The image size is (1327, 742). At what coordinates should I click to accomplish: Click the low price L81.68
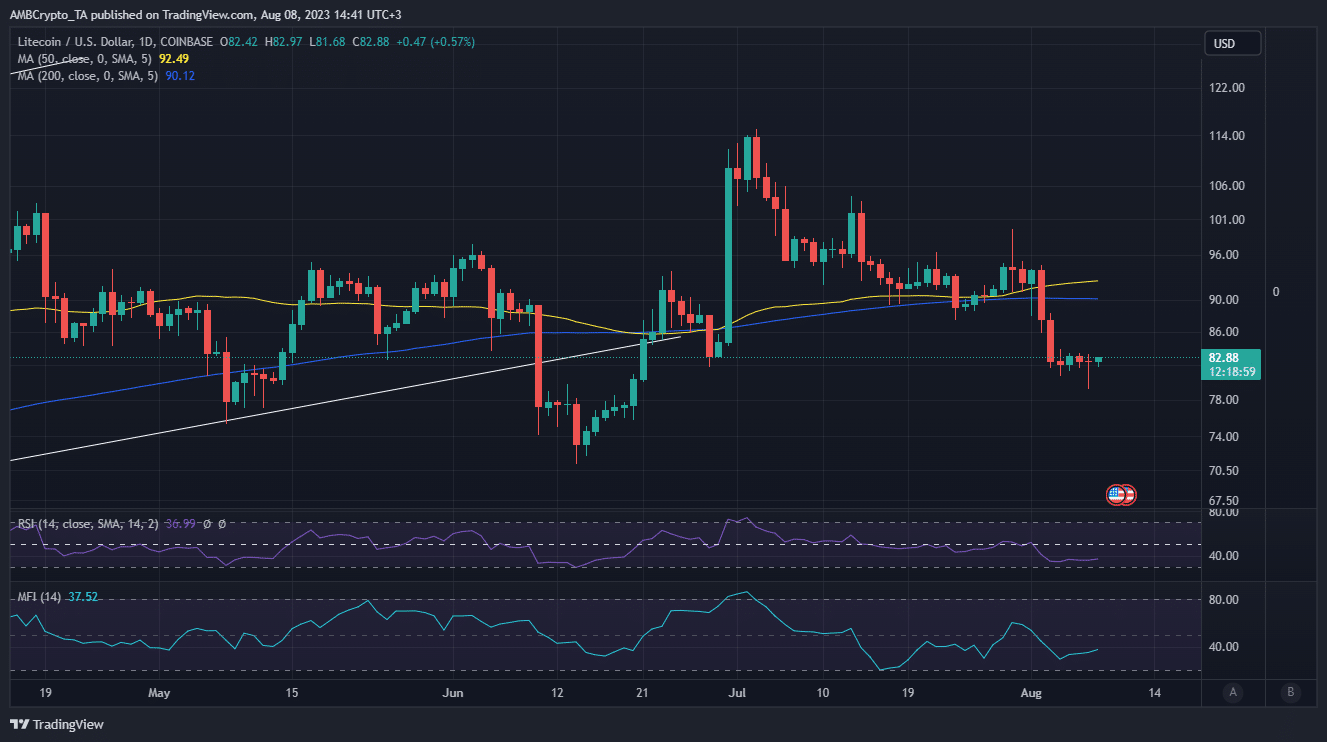coord(329,42)
